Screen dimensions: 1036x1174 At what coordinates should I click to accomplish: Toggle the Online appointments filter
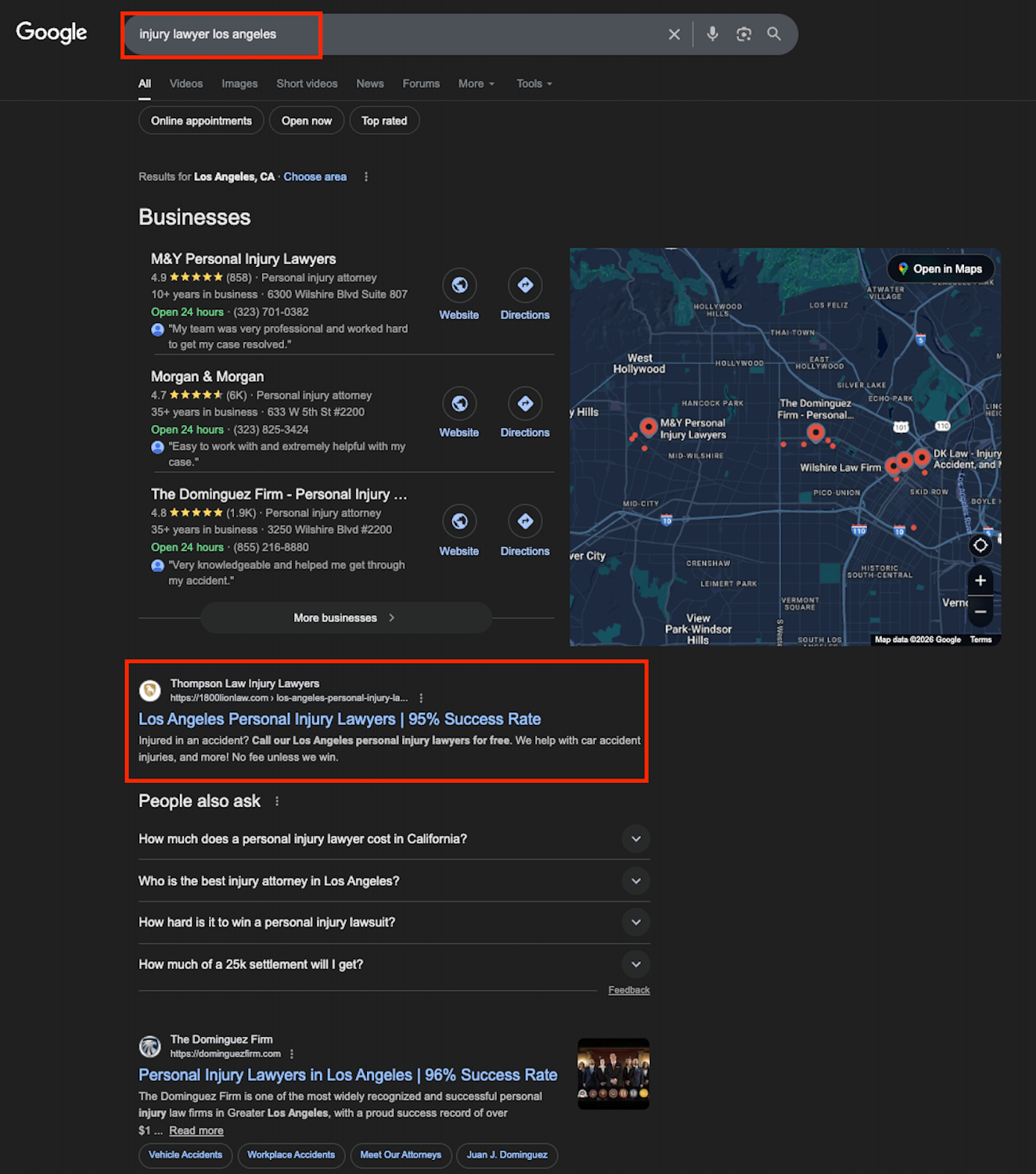(x=202, y=121)
